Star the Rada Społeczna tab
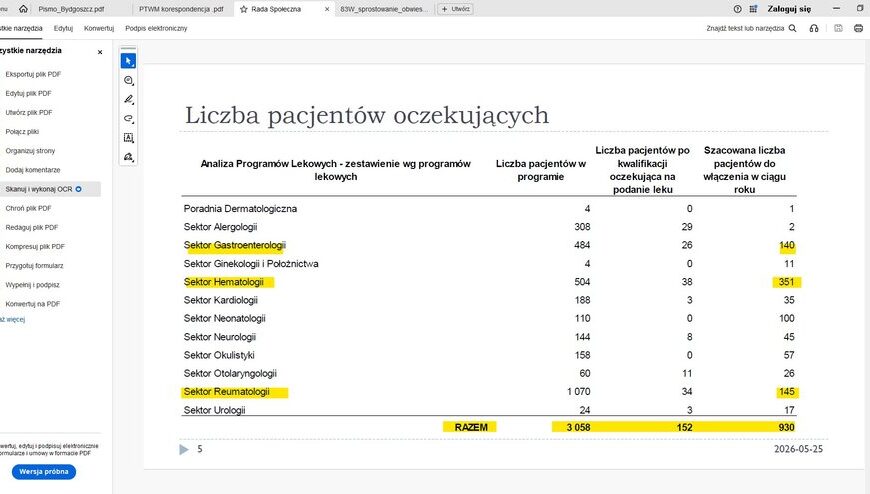Image resolution: width=870 pixels, height=494 pixels. coord(244,9)
